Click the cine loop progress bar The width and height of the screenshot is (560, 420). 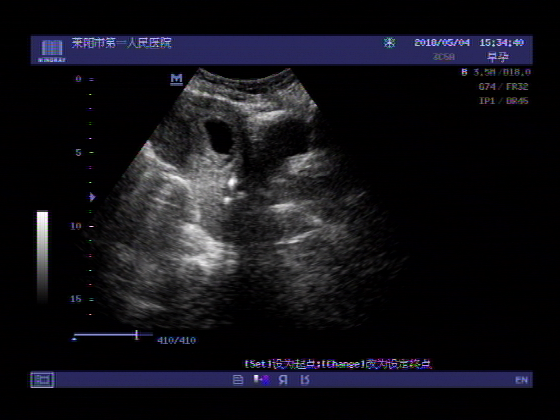(105, 335)
